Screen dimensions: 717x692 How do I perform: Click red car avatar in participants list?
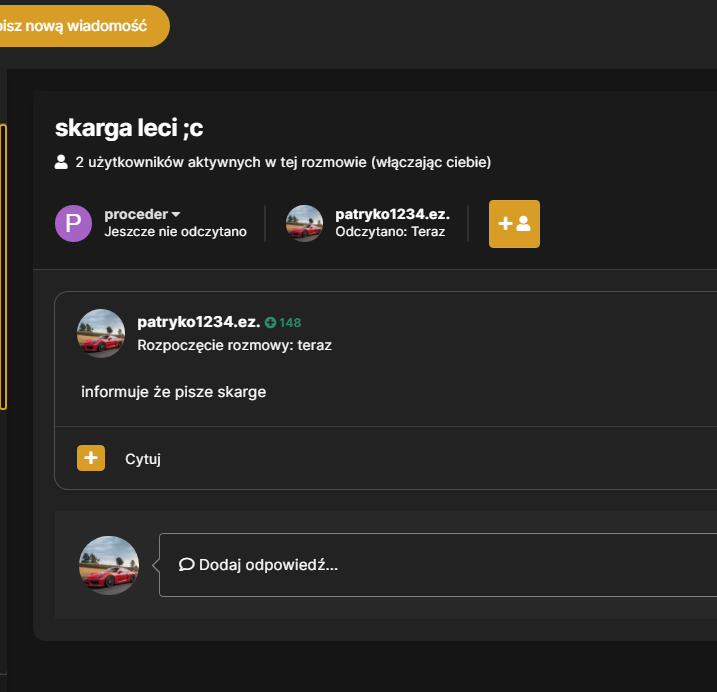305,223
